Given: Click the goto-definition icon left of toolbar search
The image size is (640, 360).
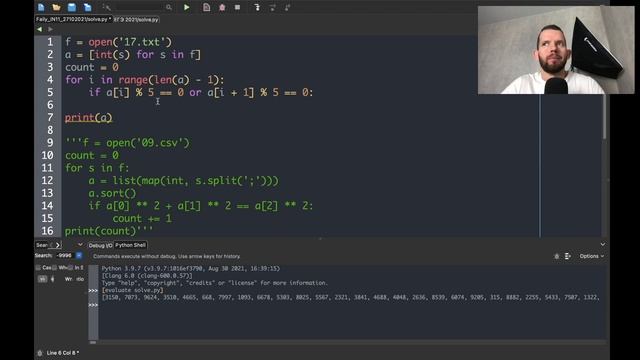Looking at the screenshot, I should point(107,7).
